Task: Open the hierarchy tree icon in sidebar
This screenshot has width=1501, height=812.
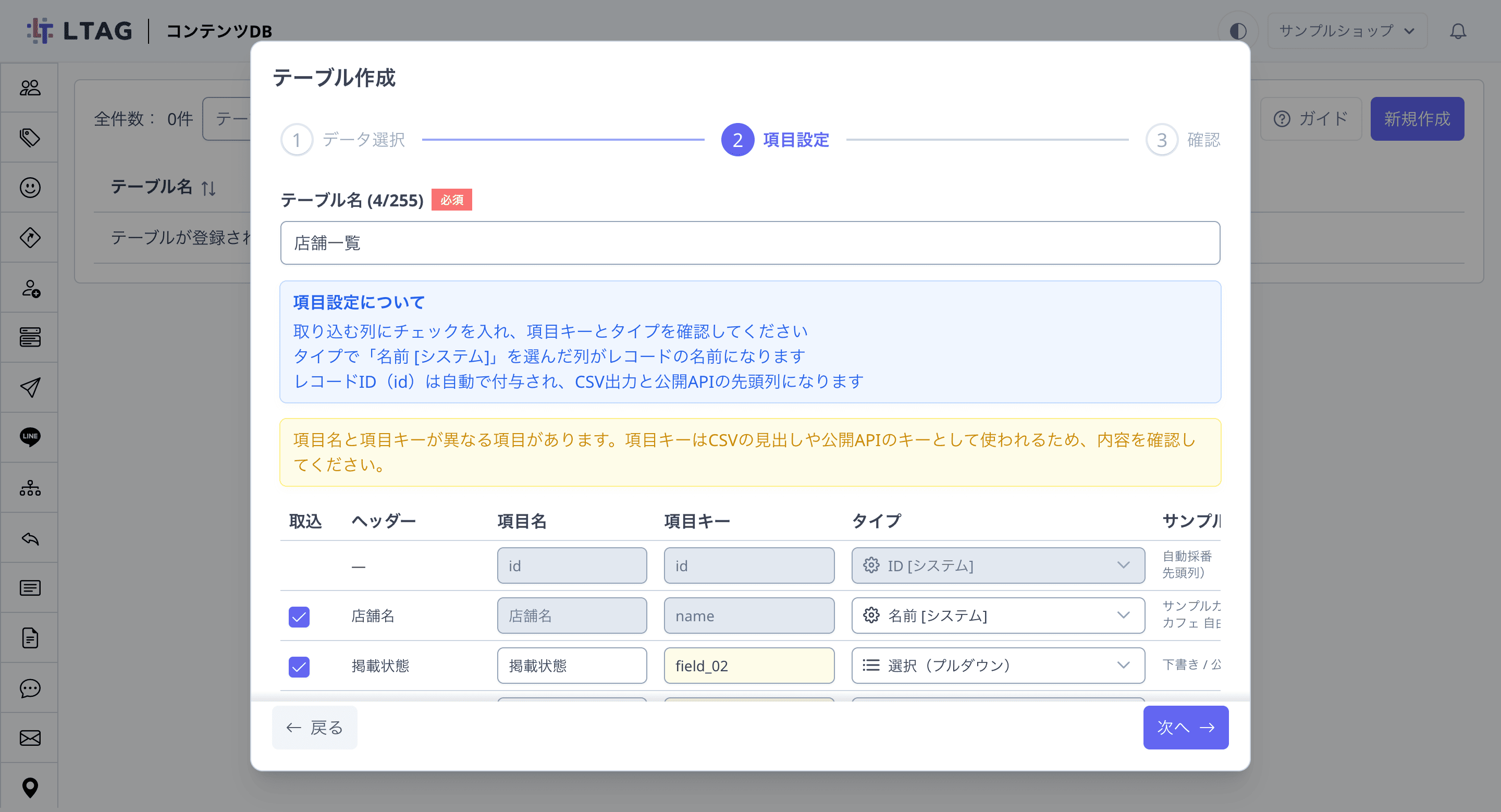Action: pos(30,487)
